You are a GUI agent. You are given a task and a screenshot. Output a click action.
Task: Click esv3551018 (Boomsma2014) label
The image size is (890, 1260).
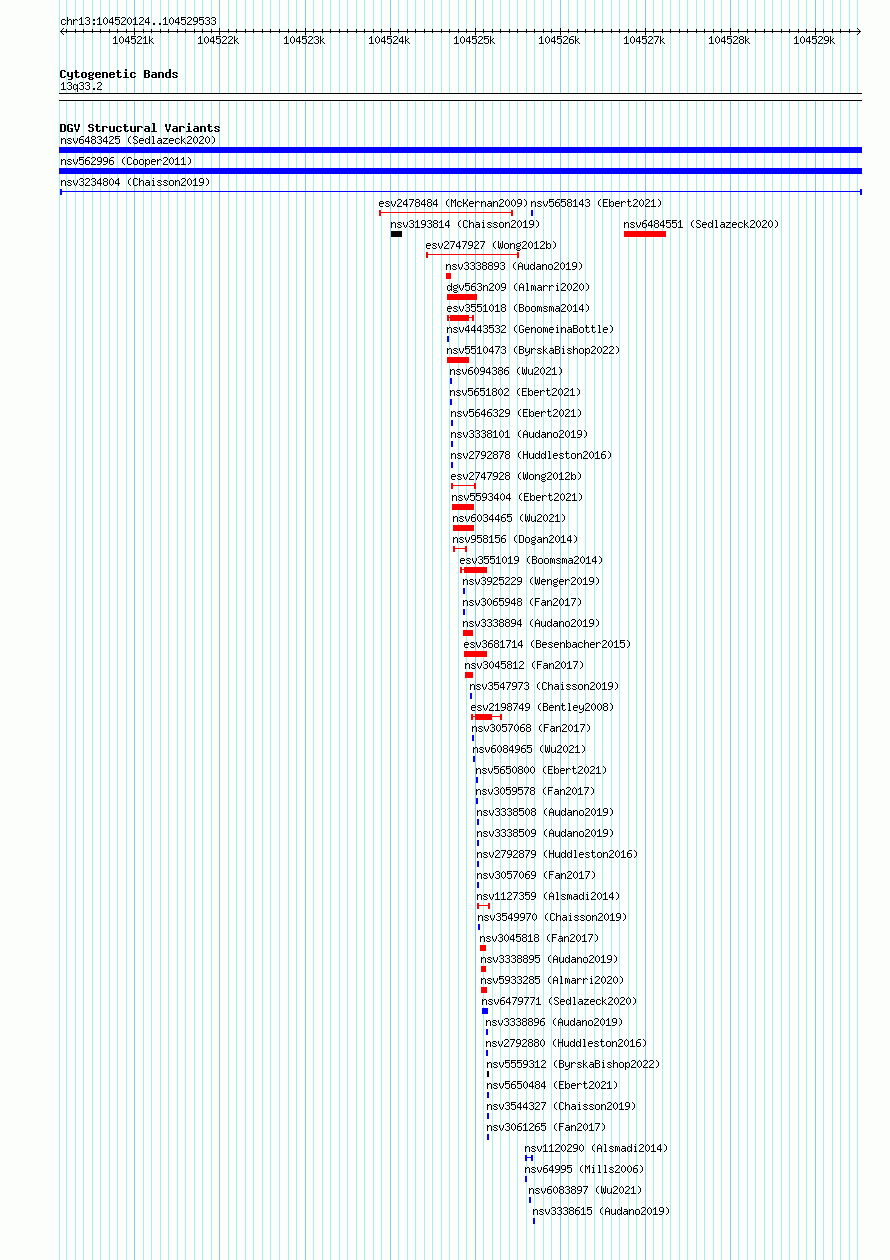tap(518, 308)
